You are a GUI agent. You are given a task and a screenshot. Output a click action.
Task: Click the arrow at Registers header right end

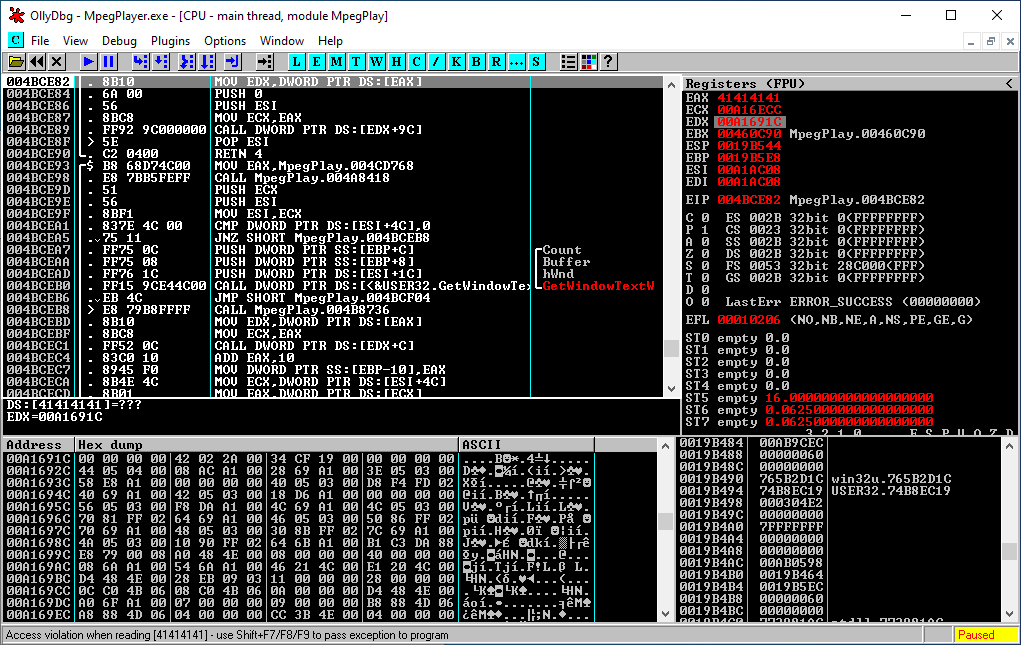pyautogui.click(x=1009, y=83)
